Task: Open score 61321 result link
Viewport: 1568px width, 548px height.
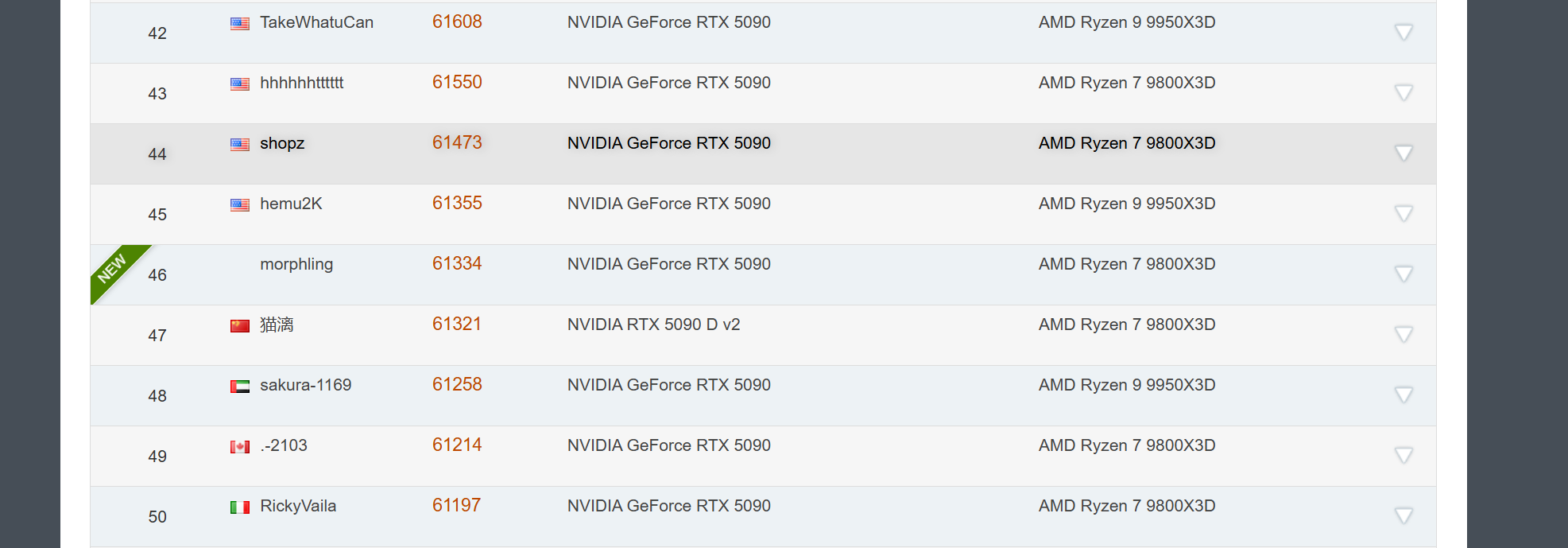Action: [x=457, y=325]
